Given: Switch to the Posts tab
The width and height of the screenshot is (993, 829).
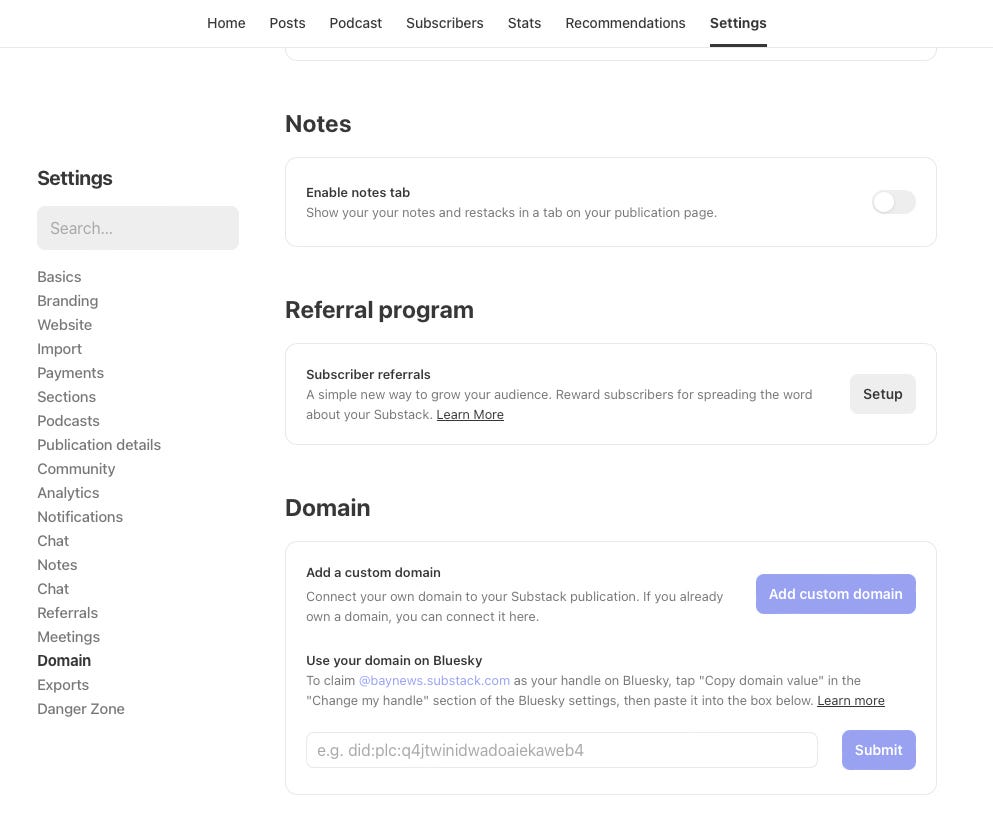Looking at the screenshot, I should coord(288,23).
